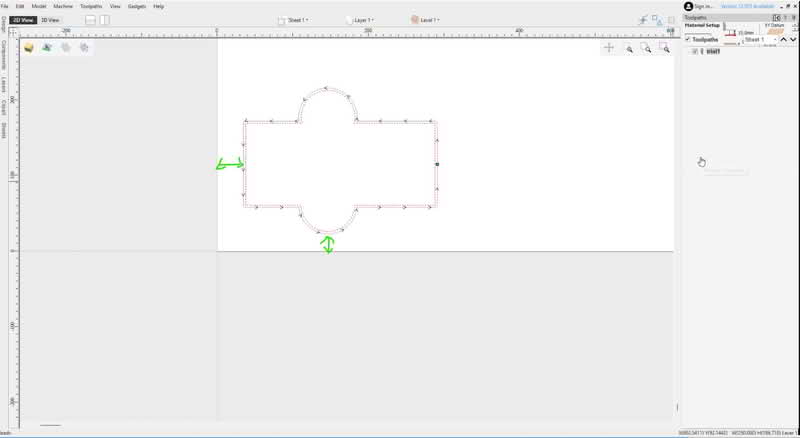The image size is (800, 438).
Task: Click the Sign in account icon
Action: tap(688, 6)
